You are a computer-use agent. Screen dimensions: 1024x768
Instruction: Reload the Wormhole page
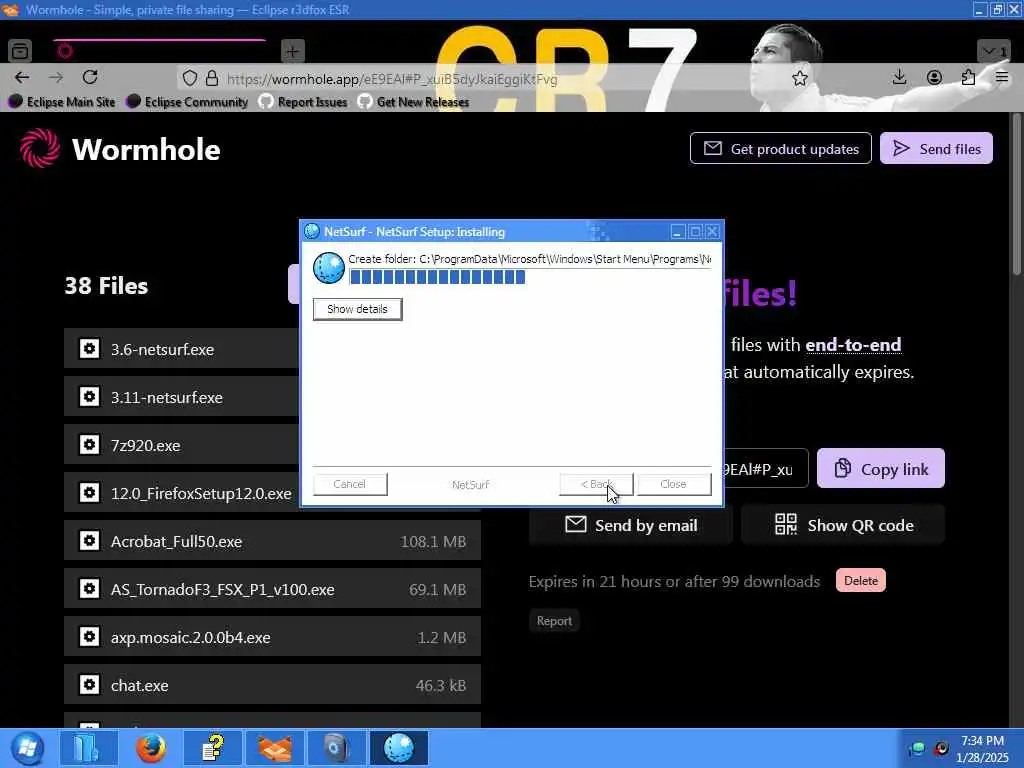[x=90, y=78]
